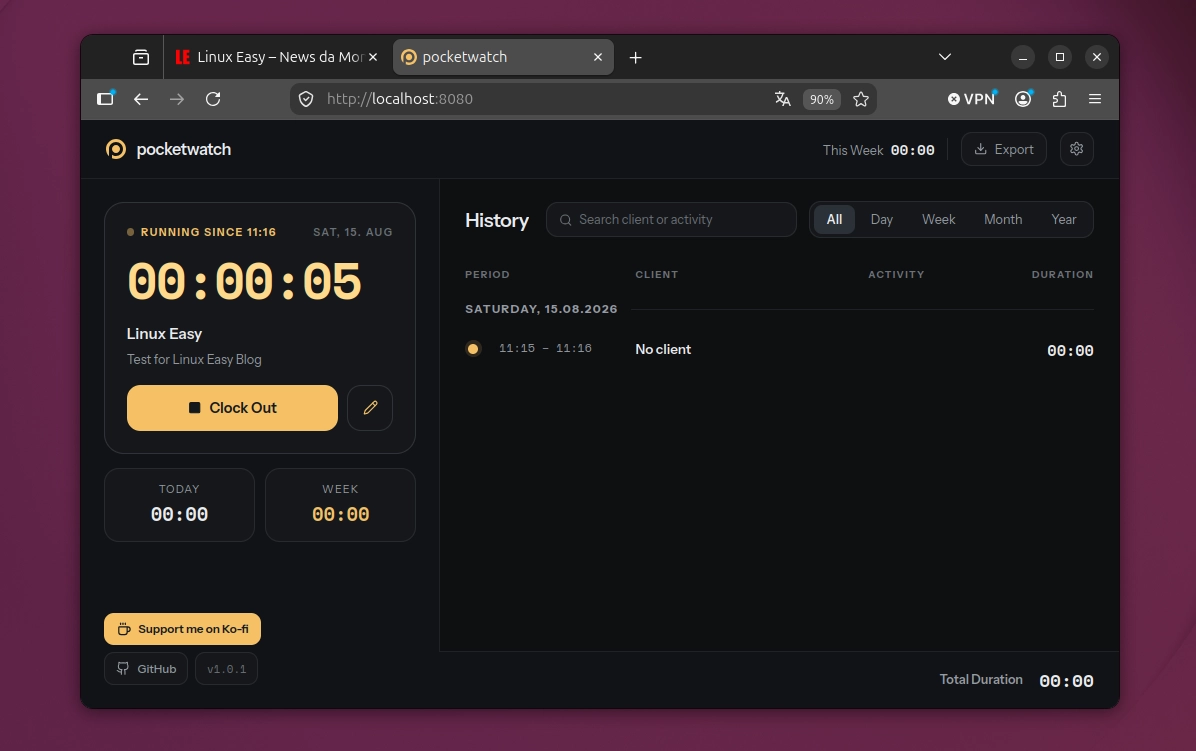Focus the Search client or activity field
The image size is (1196, 751).
[671, 220]
